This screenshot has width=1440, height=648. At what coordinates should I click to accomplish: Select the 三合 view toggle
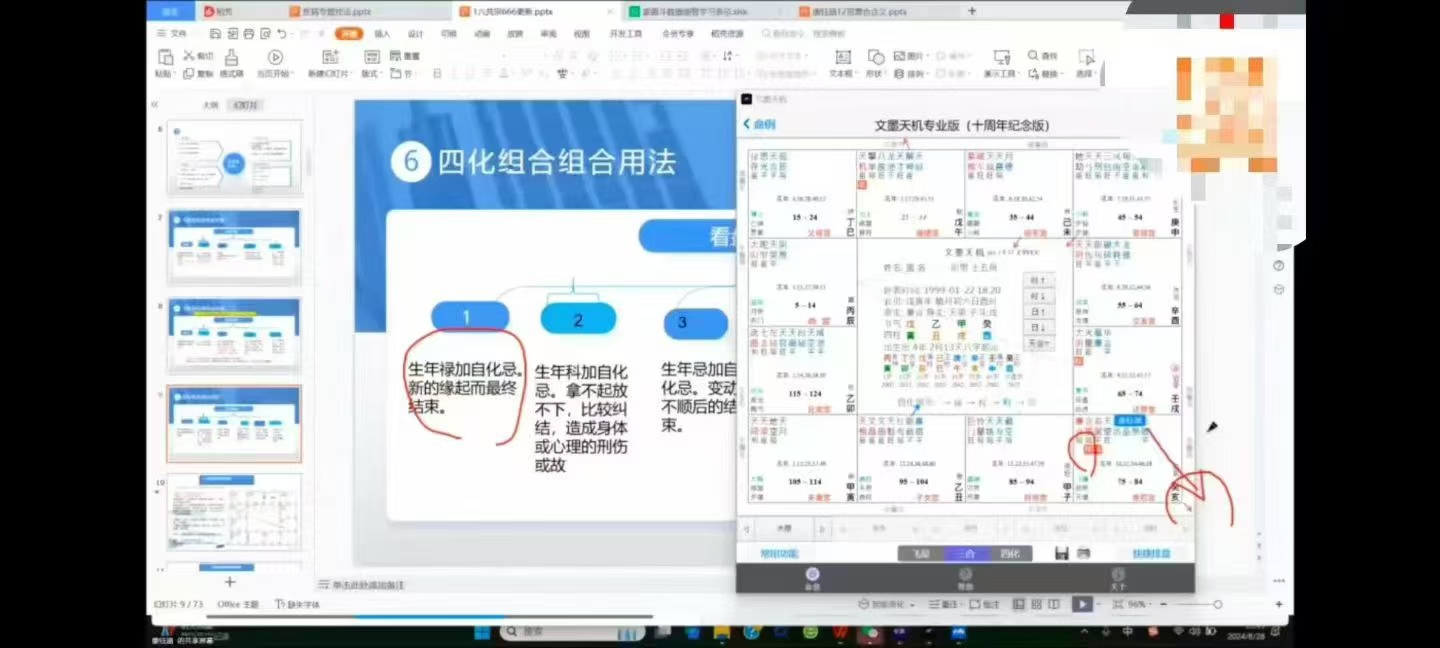click(x=965, y=553)
